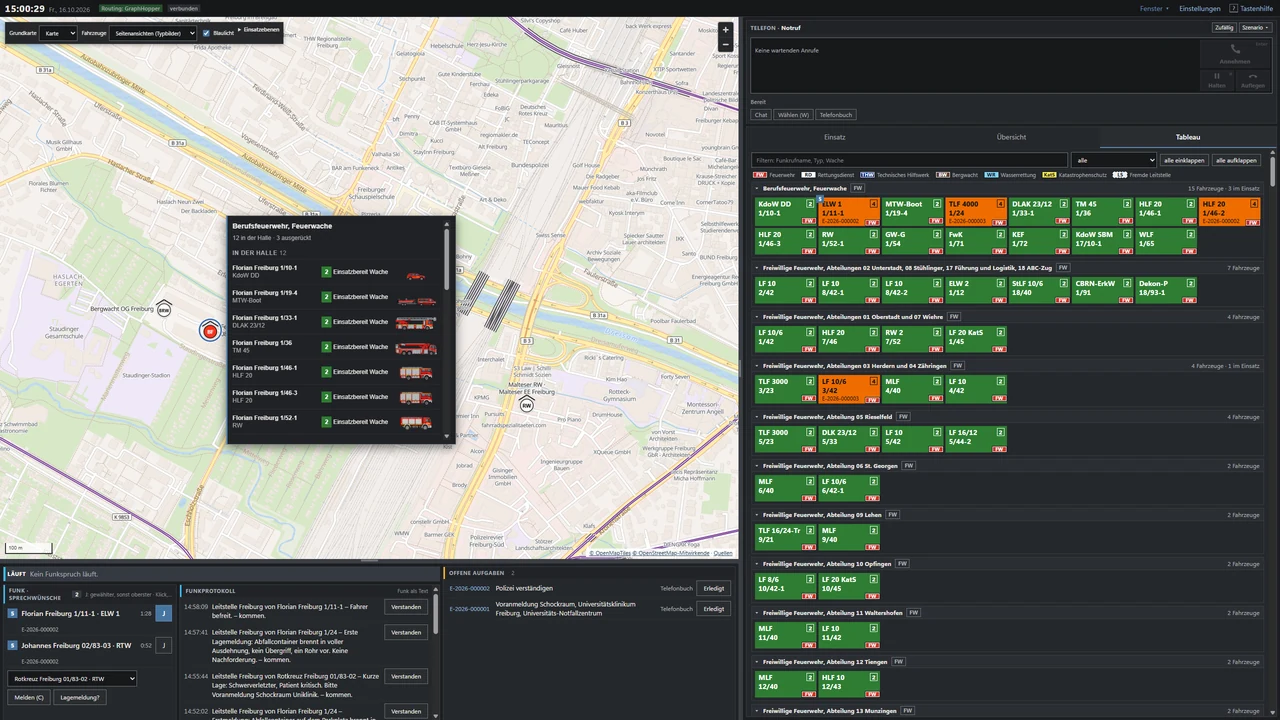Click the red fire station map marker
Image resolution: width=1280 pixels, height=720 pixels.
click(210, 331)
